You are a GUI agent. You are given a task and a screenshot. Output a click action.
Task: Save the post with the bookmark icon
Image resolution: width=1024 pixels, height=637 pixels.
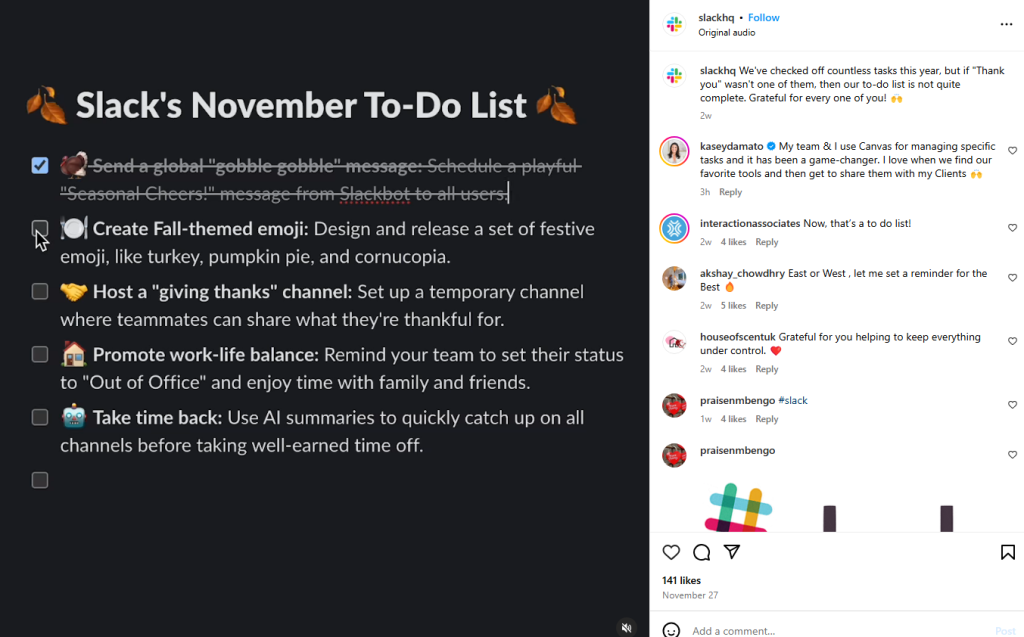point(1007,552)
